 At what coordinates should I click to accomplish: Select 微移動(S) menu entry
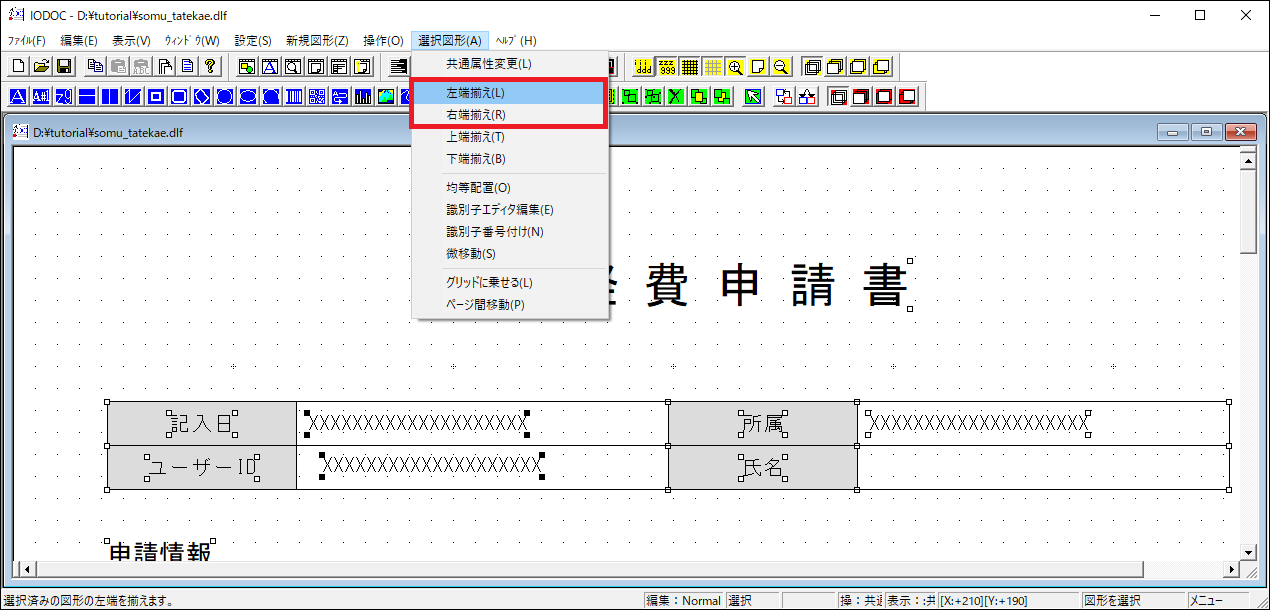(x=509, y=254)
